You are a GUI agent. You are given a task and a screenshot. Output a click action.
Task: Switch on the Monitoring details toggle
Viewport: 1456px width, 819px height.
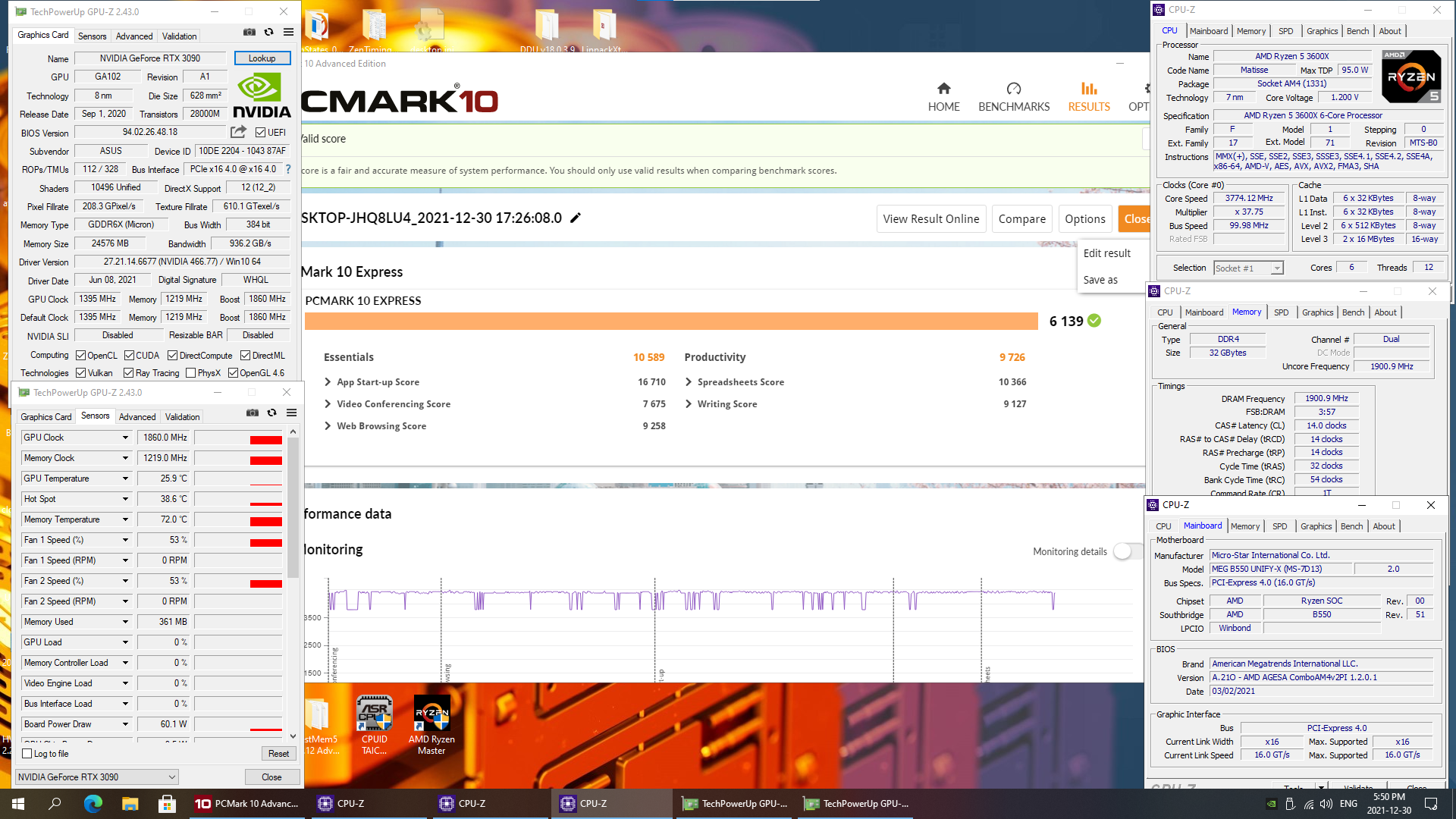[x=1128, y=551]
